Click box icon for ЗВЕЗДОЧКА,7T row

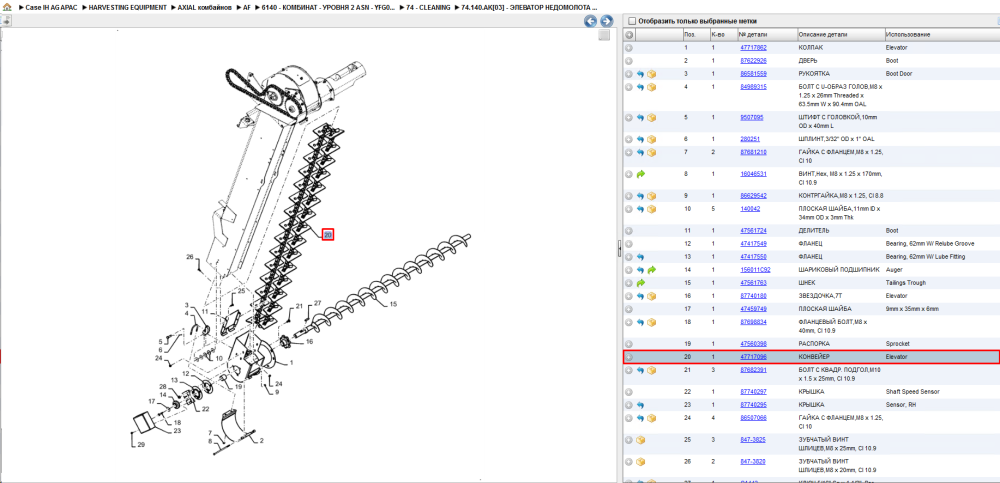(651, 296)
